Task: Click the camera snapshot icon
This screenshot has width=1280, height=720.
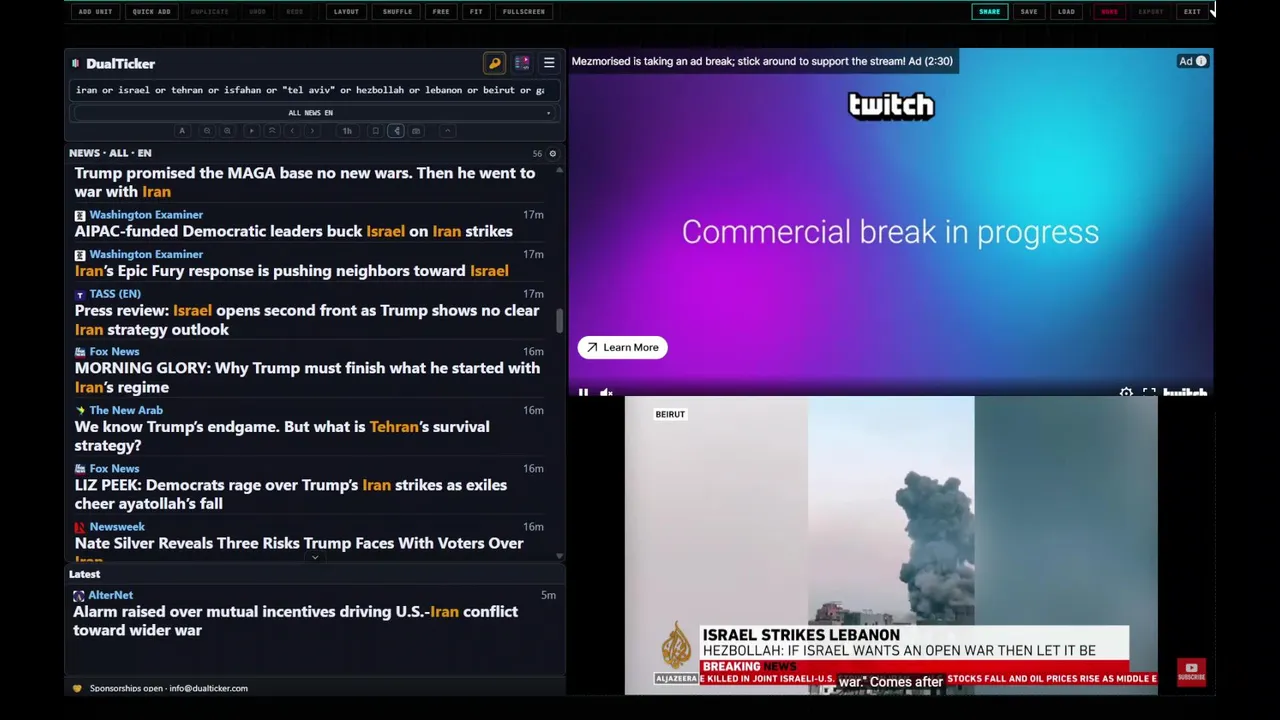Action: [x=416, y=131]
